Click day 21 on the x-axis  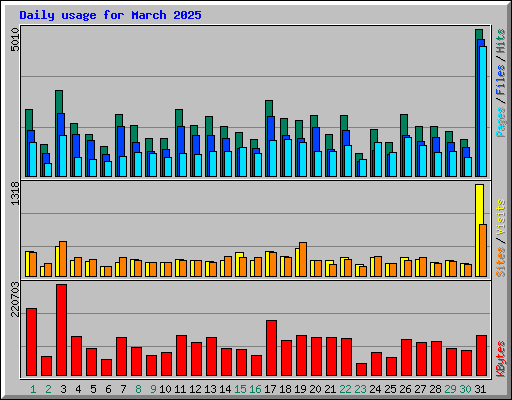330,389
